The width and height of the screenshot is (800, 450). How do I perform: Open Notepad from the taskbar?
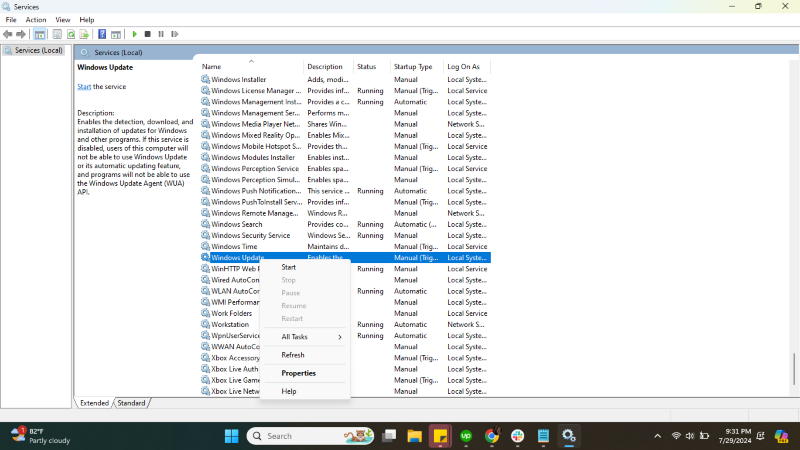543,436
